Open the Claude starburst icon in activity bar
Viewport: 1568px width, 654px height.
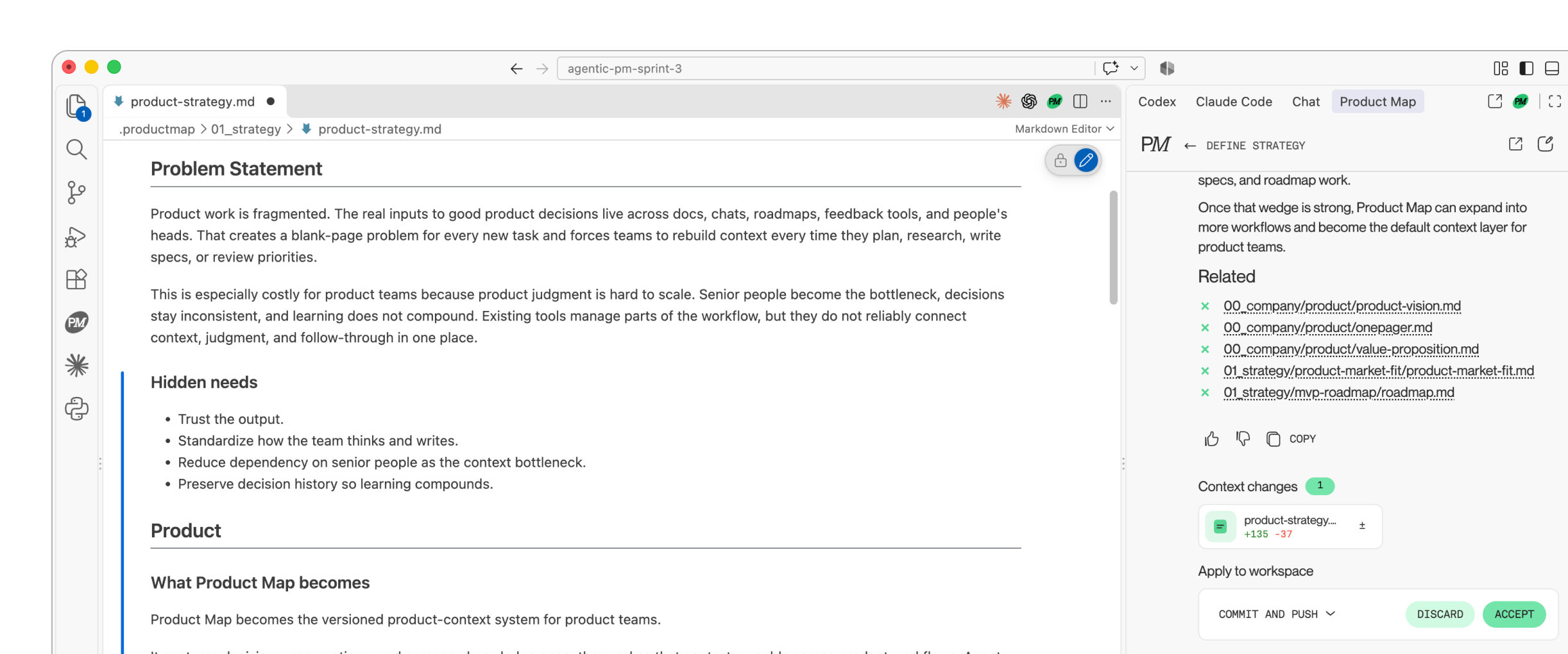77,365
